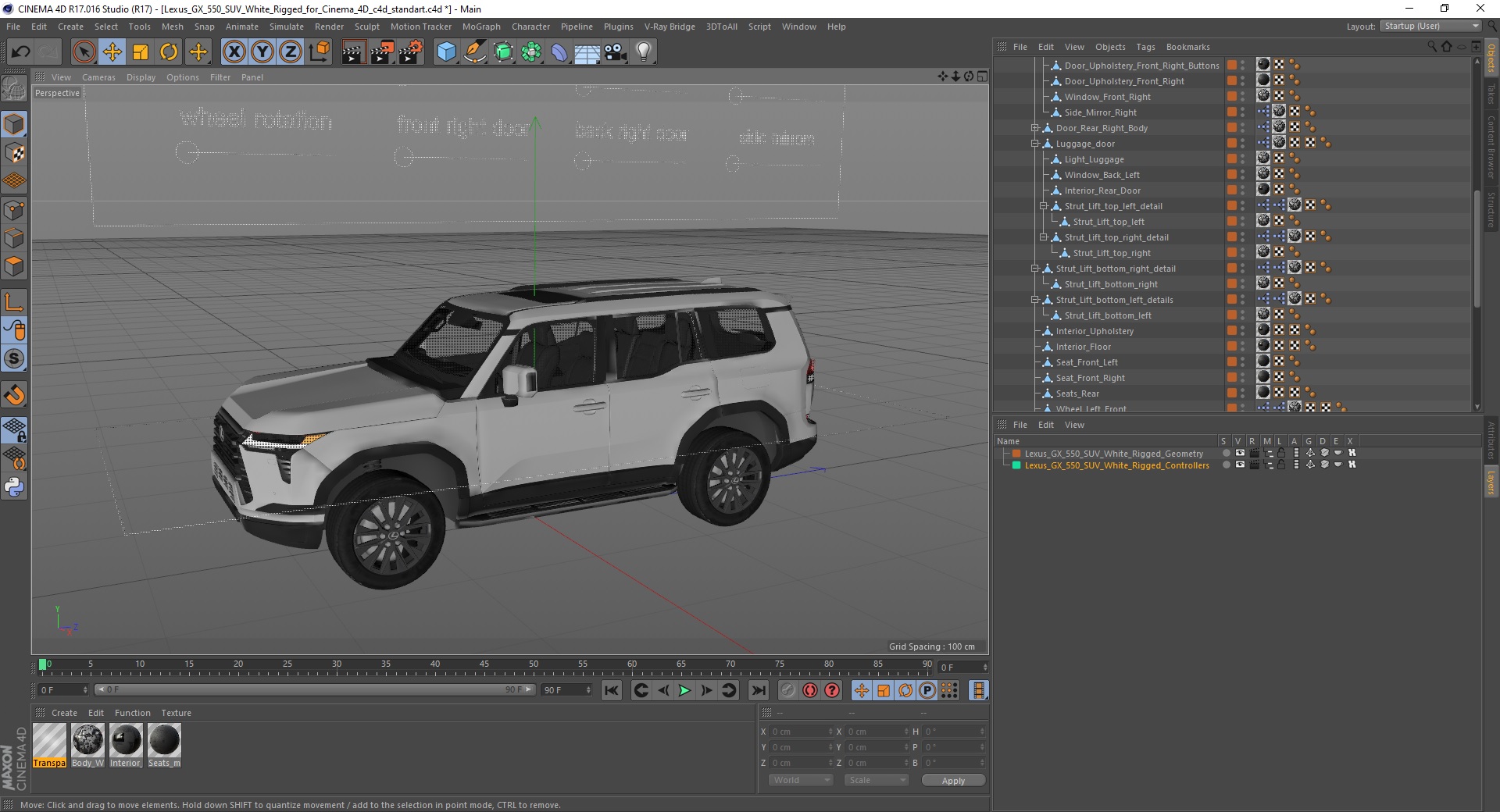Step to previous frame
The width and height of the screenshot is (1500, 812).
(x=663, y=690)
